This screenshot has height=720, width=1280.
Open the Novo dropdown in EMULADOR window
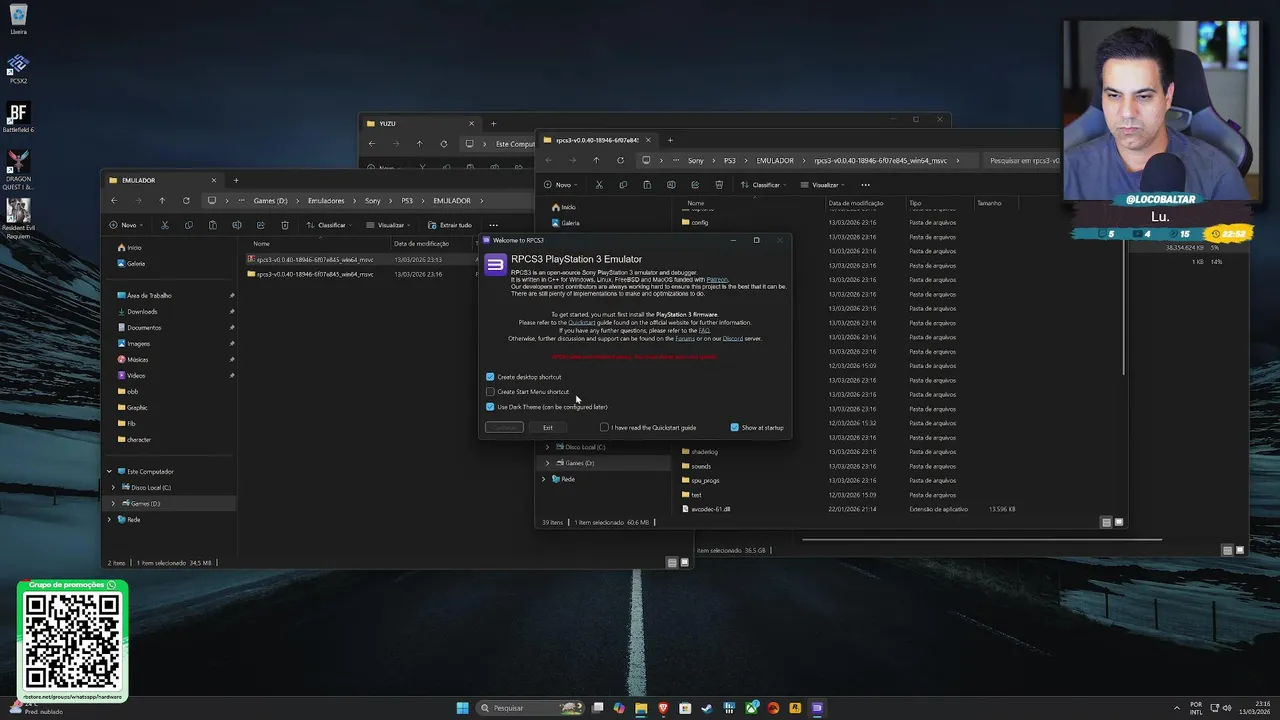coord(127,225)
